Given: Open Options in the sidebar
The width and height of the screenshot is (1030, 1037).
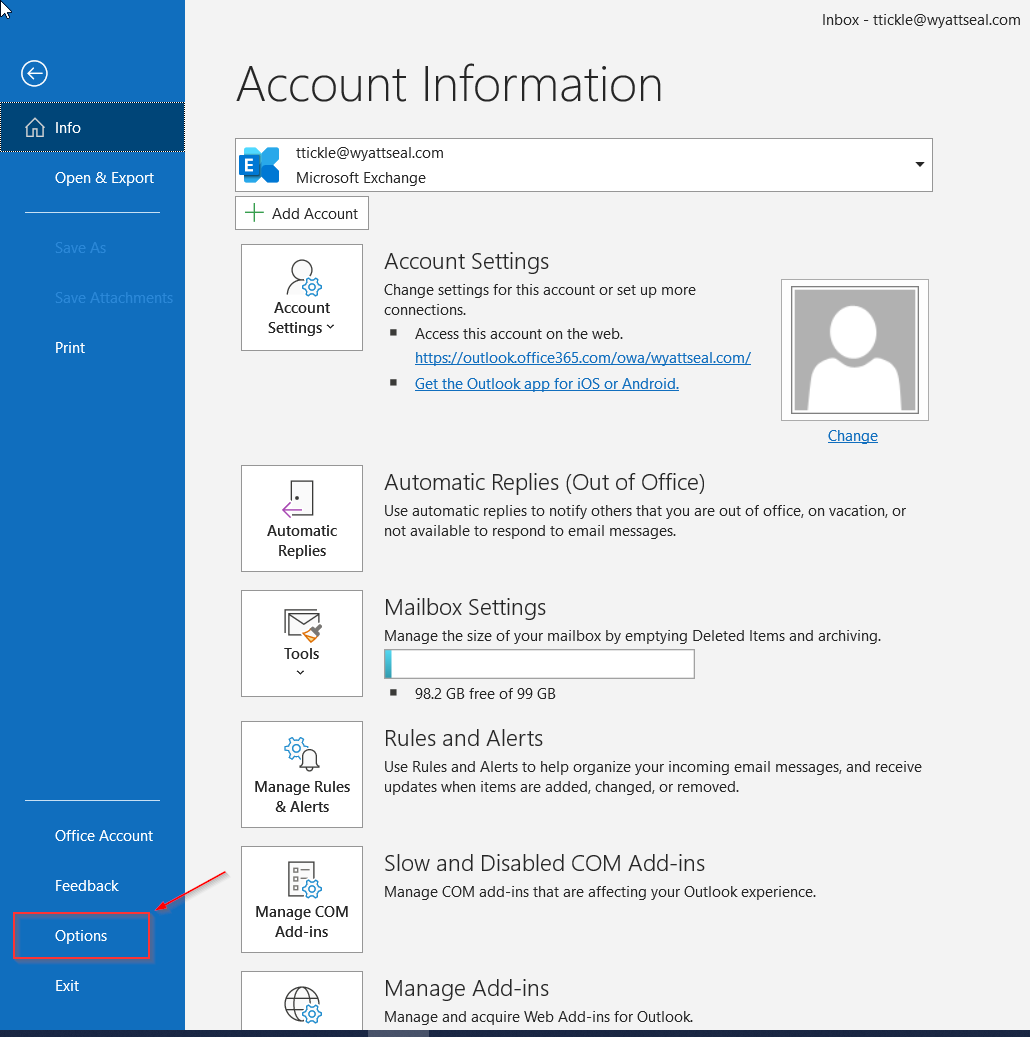Looking at the screenshot, I should [x=81, y=936].
